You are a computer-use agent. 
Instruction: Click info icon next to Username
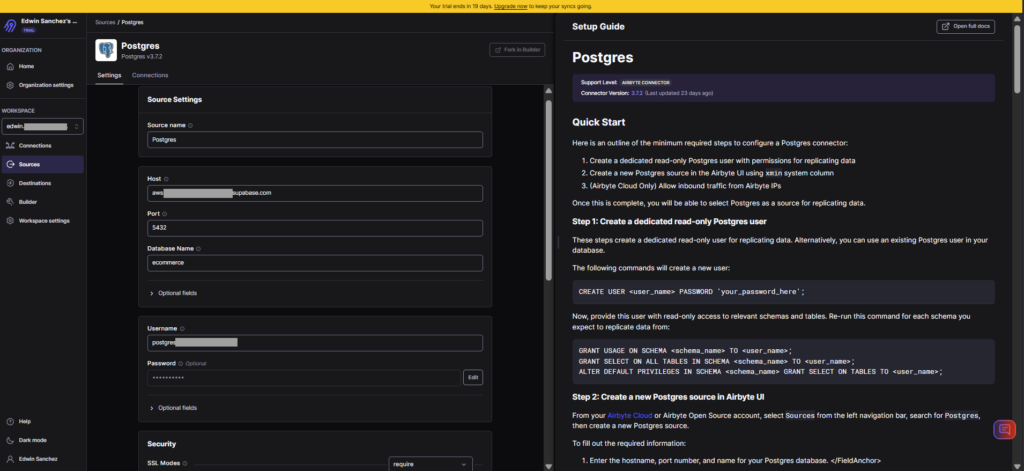point(182,329)
